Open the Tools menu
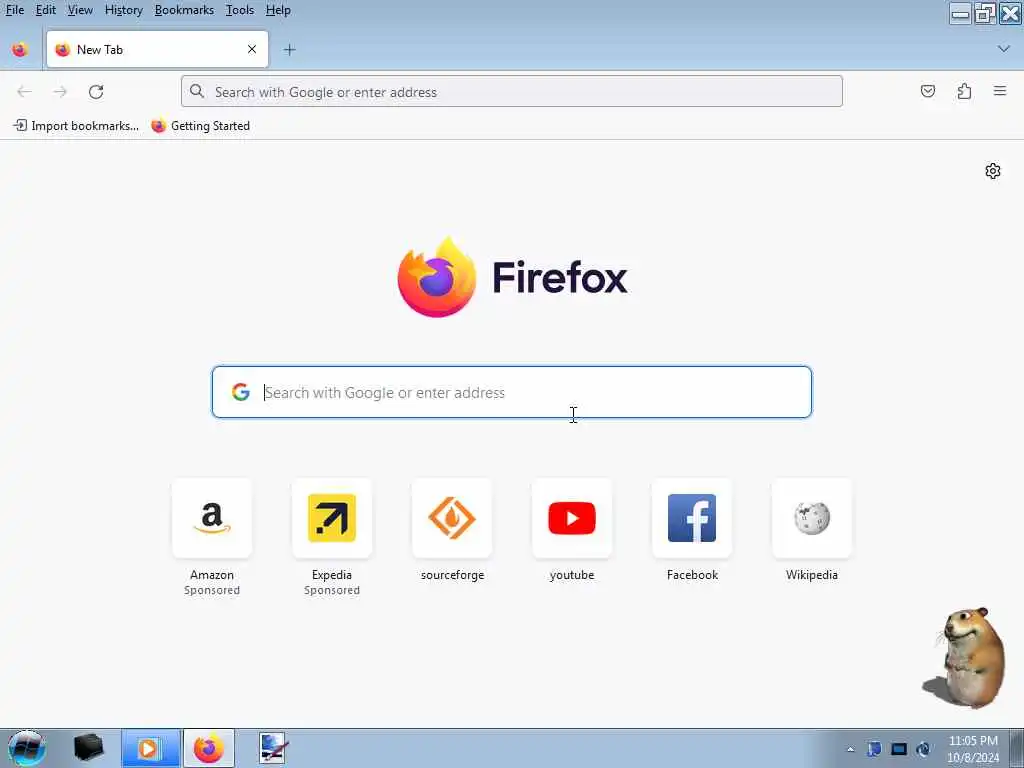This screenshot has height=768, width=1024. tap(239, 10)
